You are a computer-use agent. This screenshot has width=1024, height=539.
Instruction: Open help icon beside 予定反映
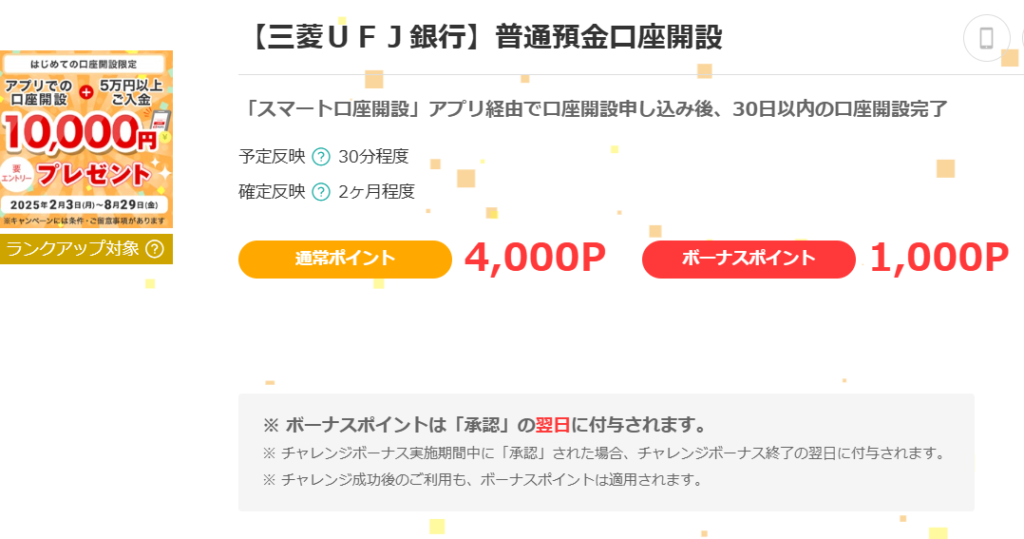click(321, 157)
